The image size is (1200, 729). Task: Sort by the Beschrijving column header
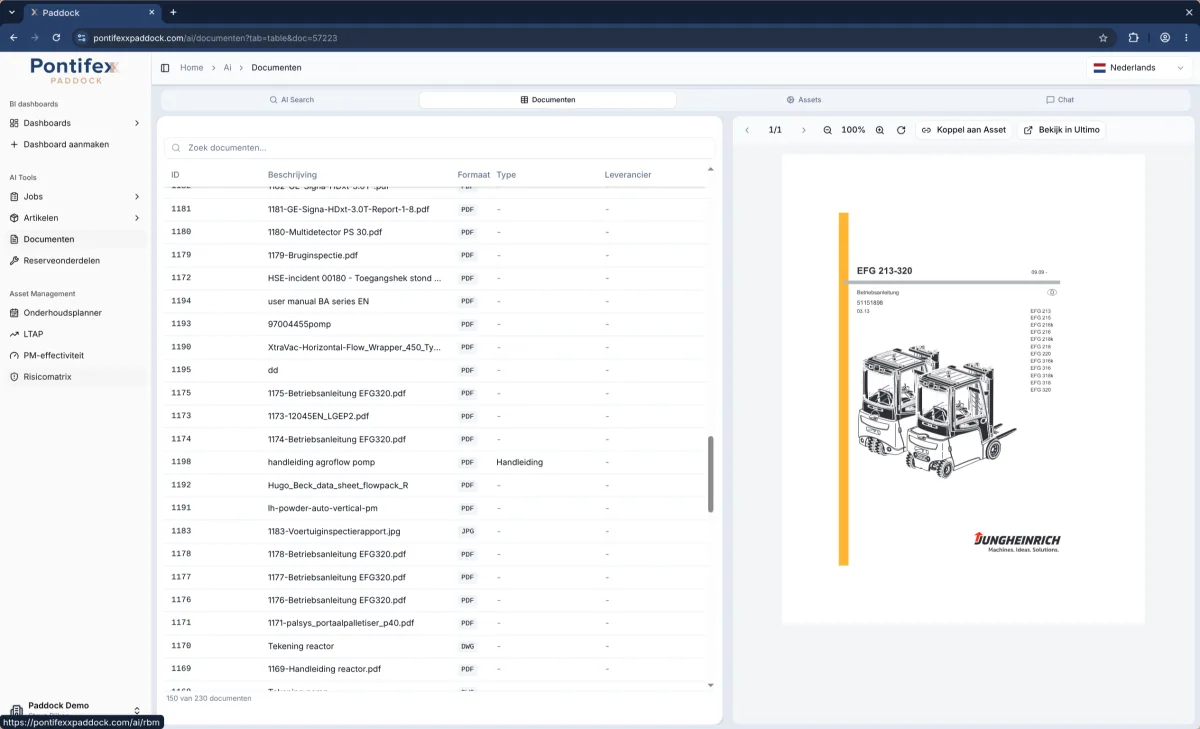click(292, 175)
